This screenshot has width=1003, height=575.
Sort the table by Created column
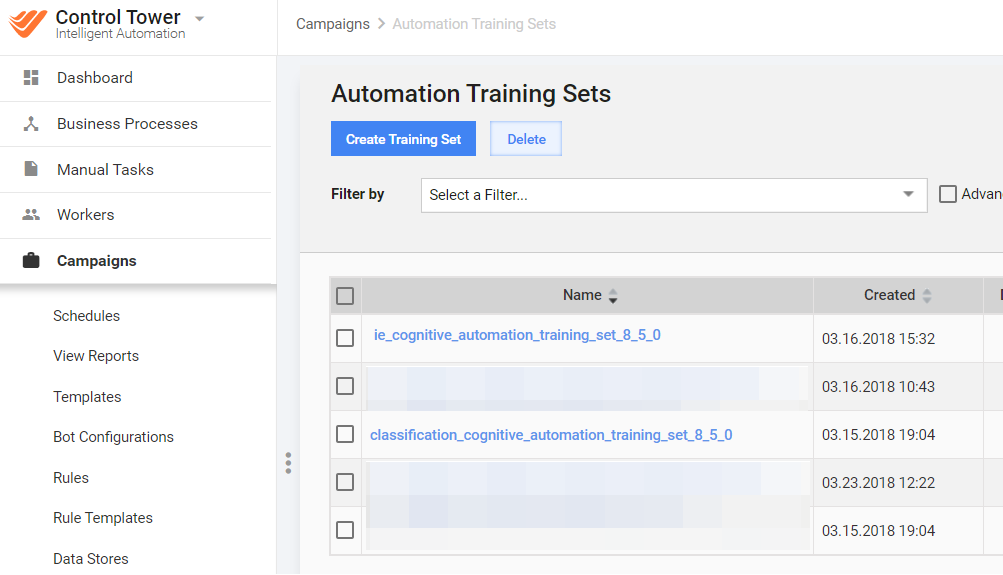tap(927, 295)
